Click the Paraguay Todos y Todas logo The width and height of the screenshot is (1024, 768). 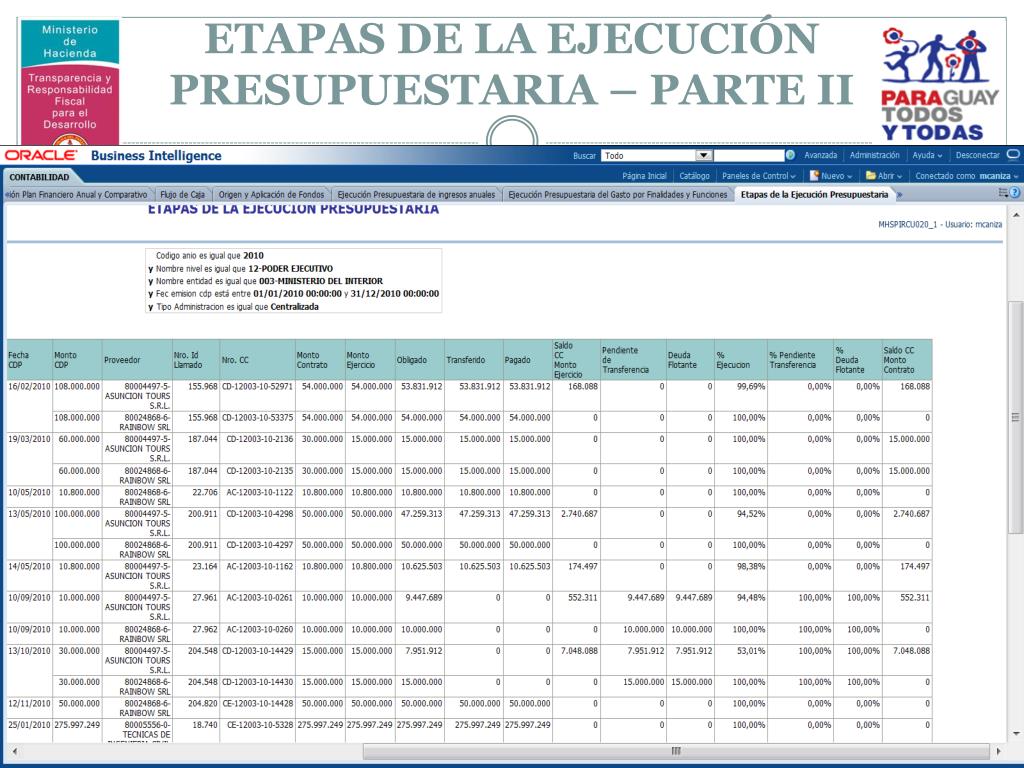(x=938, y=84)
